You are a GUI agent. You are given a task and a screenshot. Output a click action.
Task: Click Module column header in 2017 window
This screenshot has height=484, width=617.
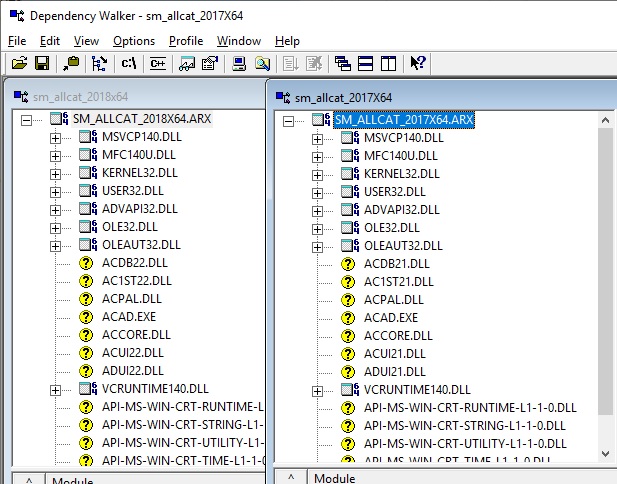(x=461, y=477)
